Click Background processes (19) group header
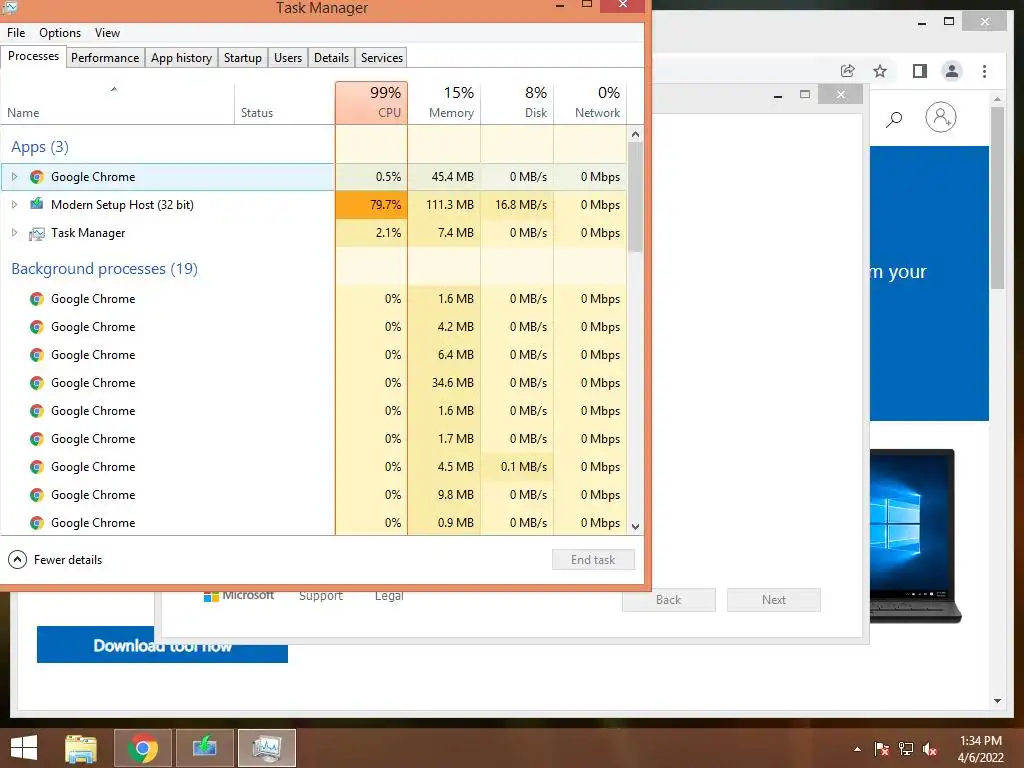 click(104, 268)
